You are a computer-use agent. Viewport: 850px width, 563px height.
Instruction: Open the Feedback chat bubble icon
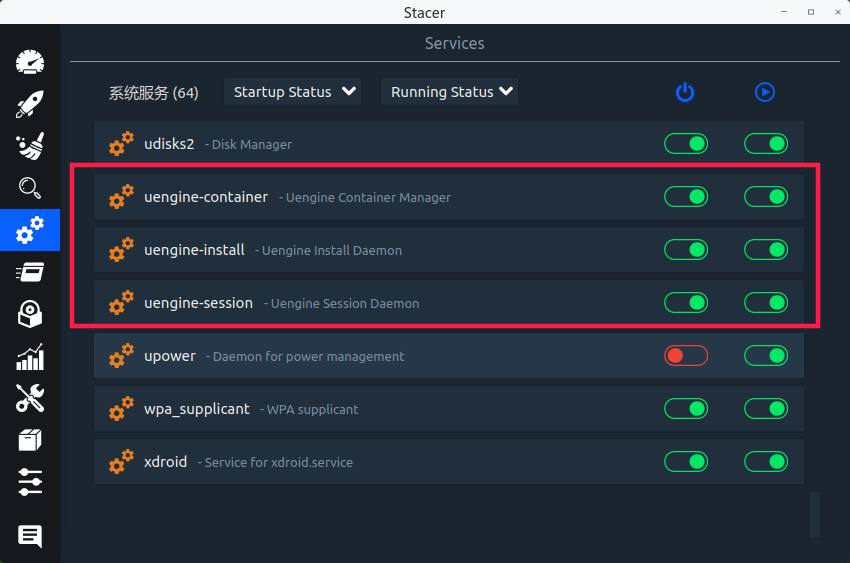pyautogui.click(x=30, y=536)
